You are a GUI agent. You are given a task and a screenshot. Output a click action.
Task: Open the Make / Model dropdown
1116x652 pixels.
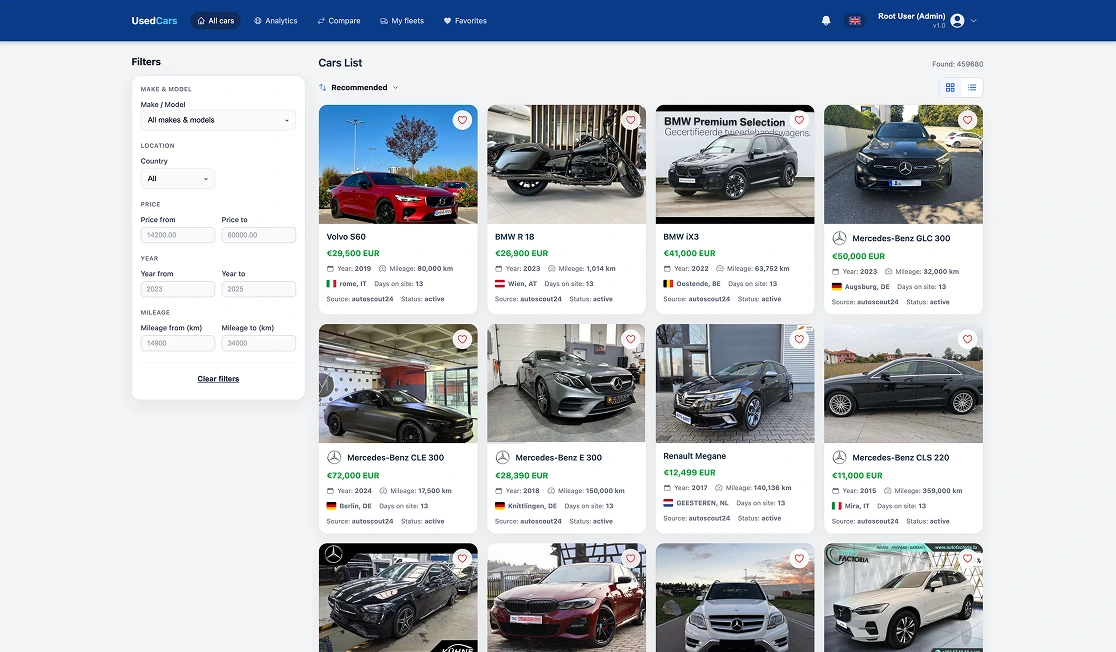click(218, 120)
